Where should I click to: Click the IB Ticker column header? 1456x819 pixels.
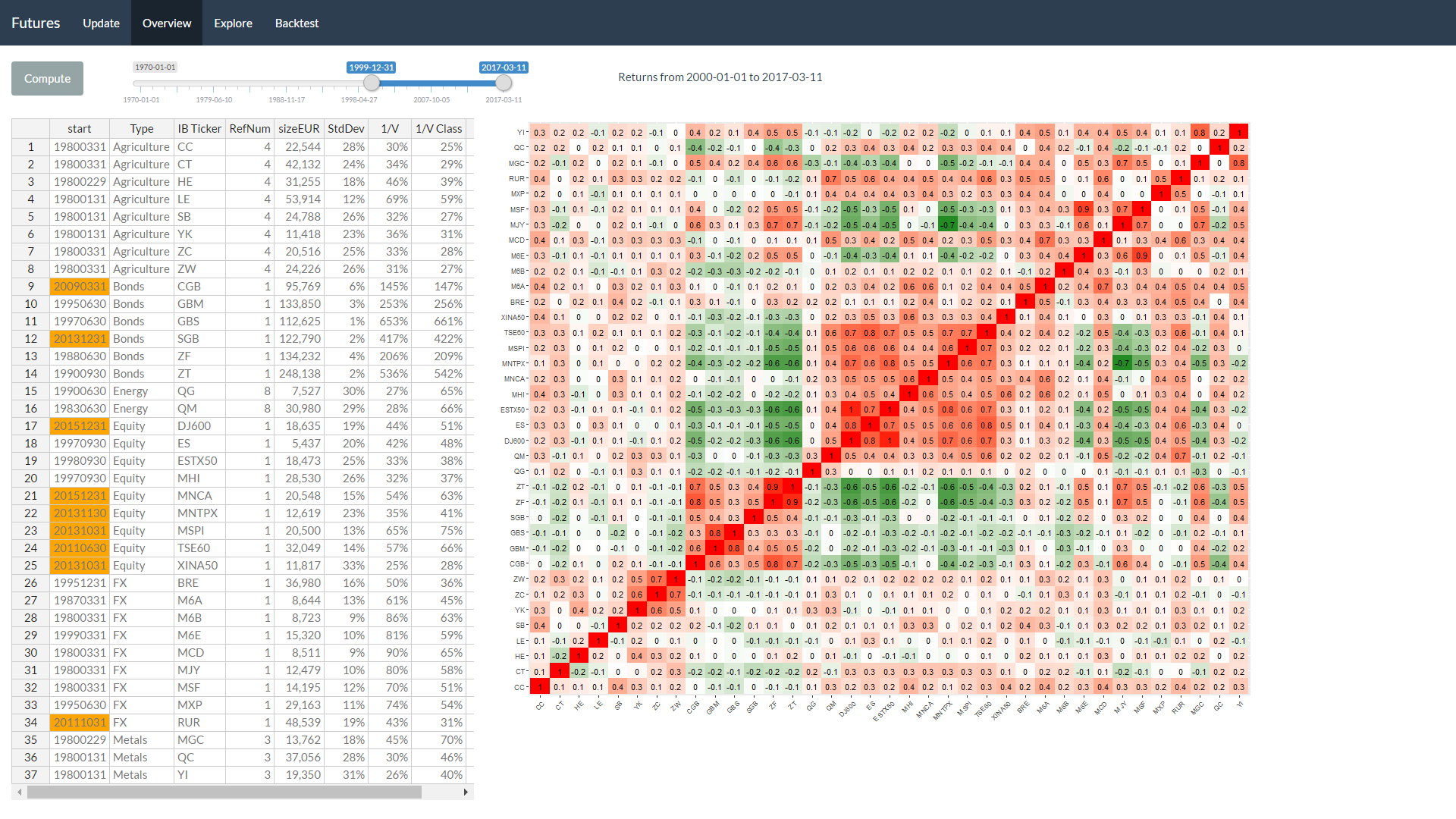click(199, 129)
